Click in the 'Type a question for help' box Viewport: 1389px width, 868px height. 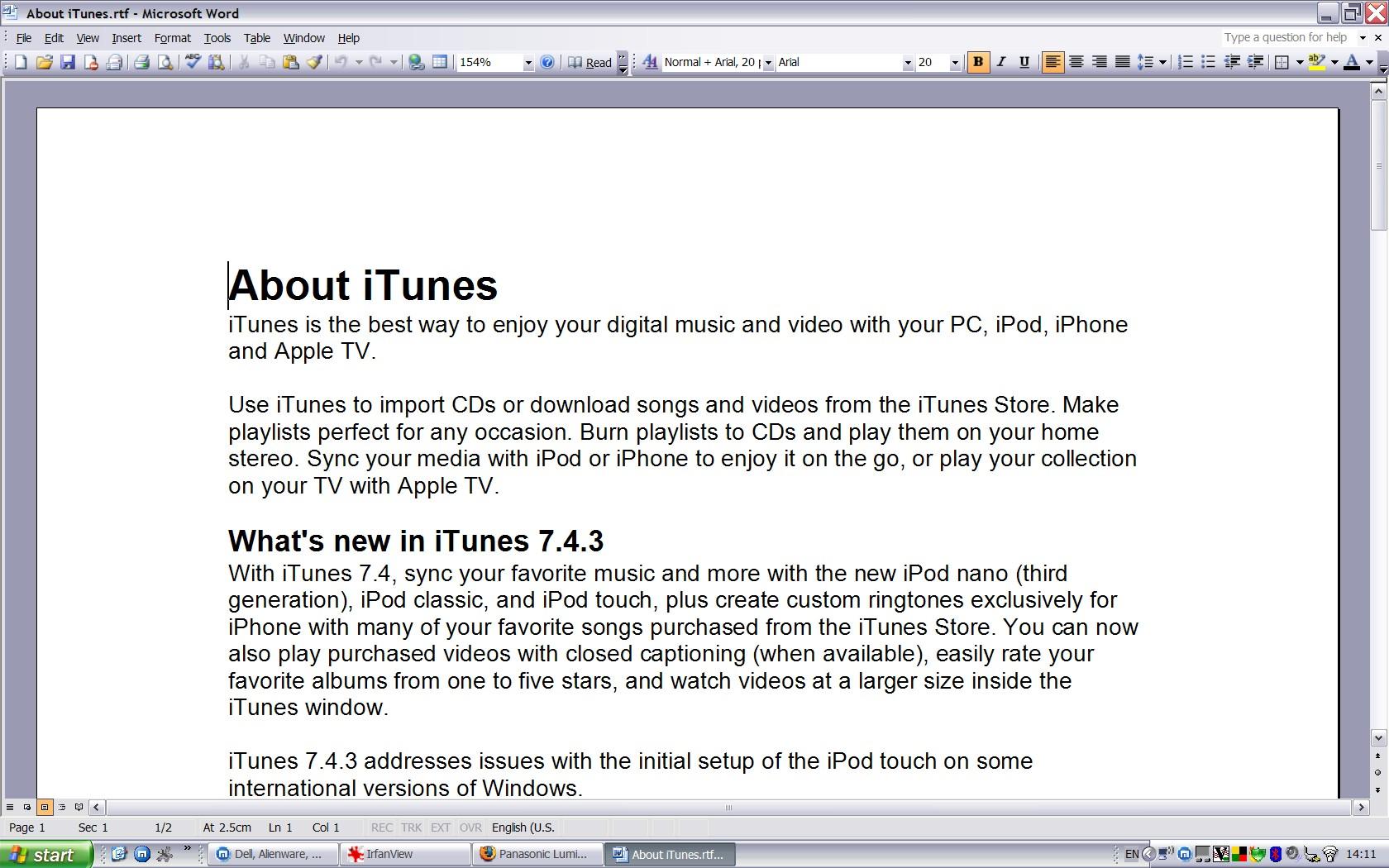[x=1287, y=37]
